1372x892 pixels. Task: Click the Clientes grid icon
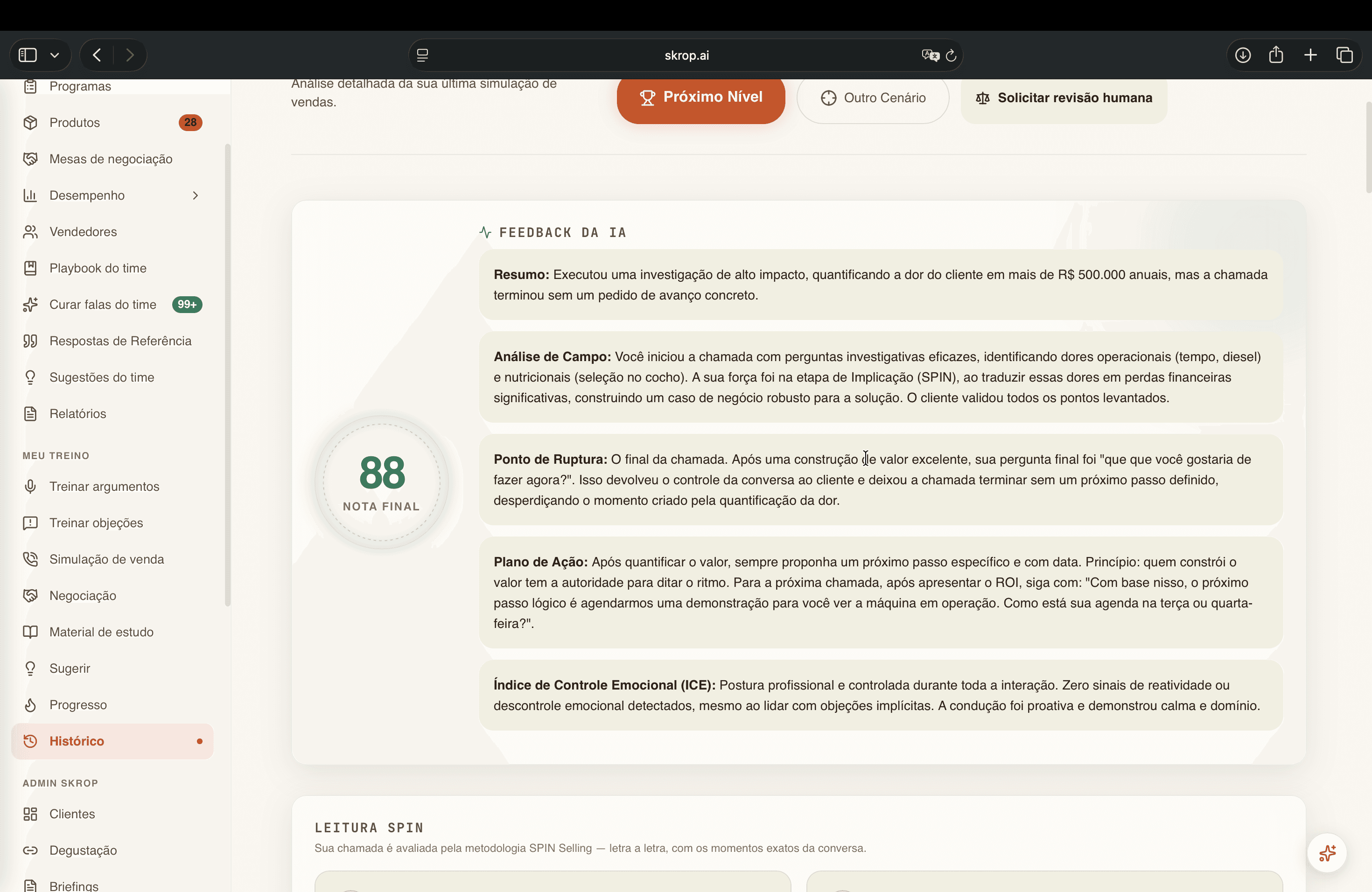pyautogui.click(x=30, y=814)
